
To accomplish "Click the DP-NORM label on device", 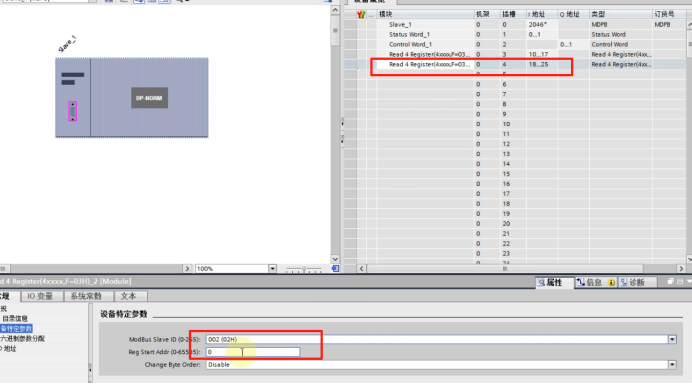I will click(149, 98).
